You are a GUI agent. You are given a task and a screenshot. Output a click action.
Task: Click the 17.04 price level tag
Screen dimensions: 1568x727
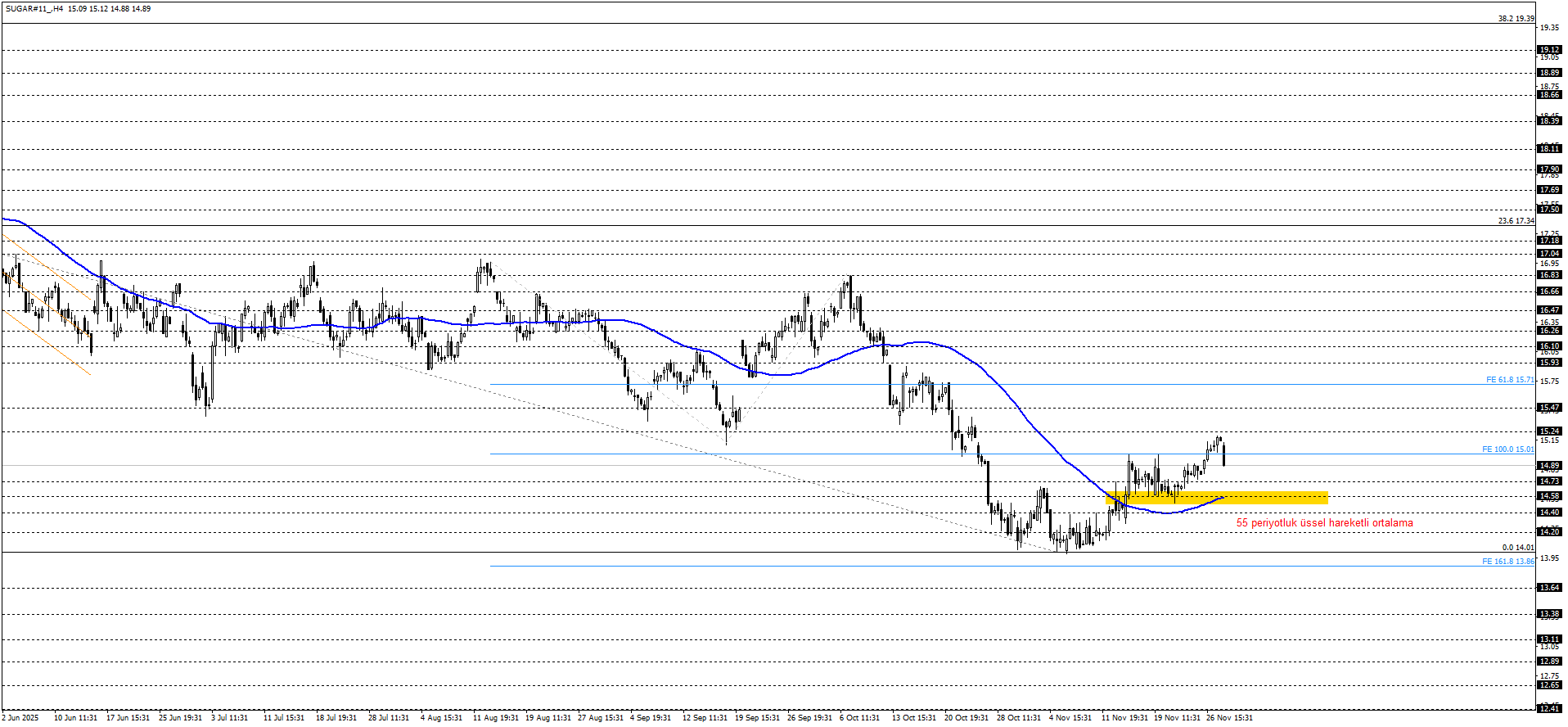tap(1549, 254)
